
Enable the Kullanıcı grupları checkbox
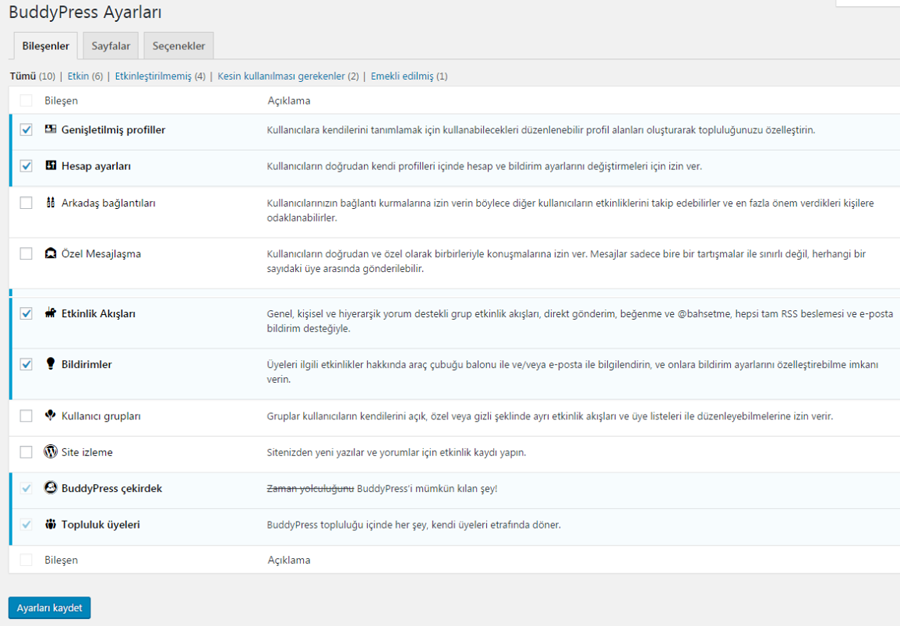[x=26, y=415]
